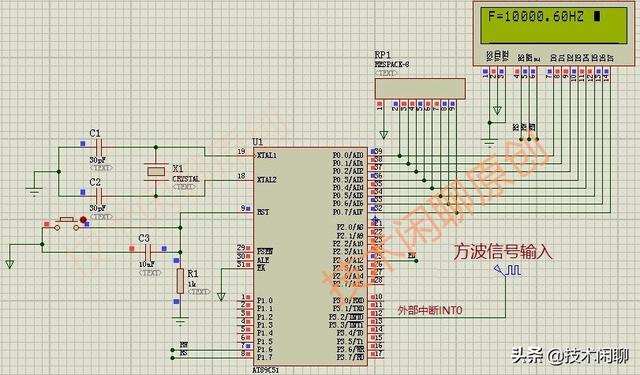
Task: Select capacitor C2 symbol
Action: click(99, 196)
